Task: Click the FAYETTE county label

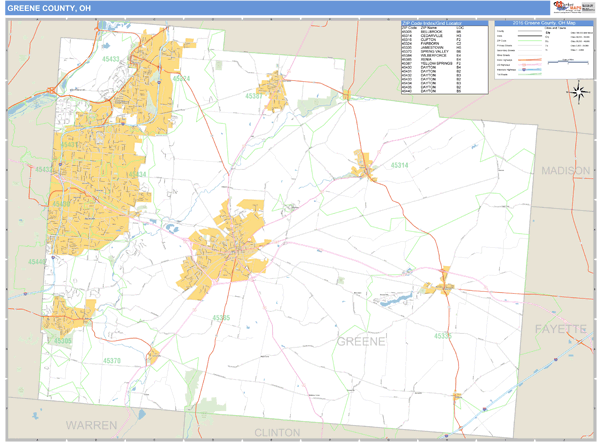Action: [x=558, y=329]
